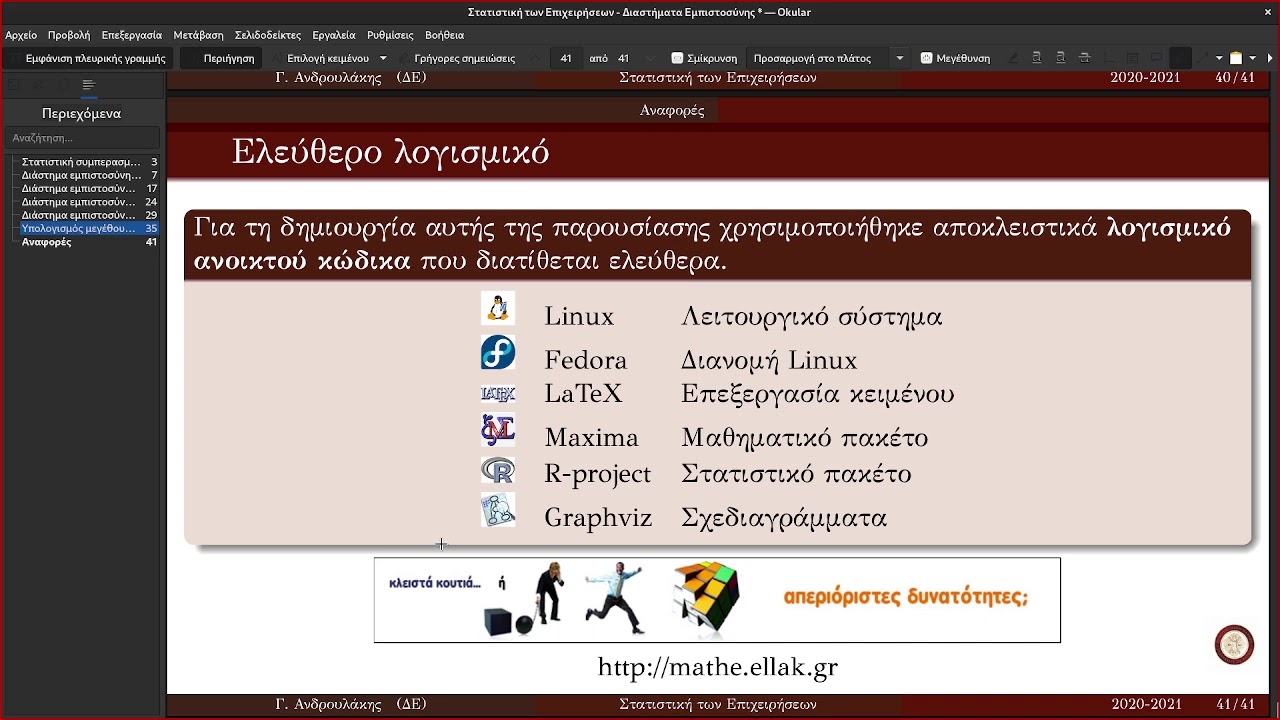Click the Maxima logo icon
The width and height of the screenshot is (1280, 720).
(x=498, y=430)
